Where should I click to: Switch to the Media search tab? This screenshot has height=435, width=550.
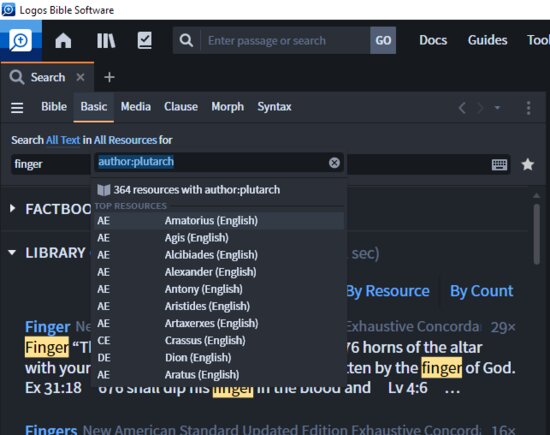point(136,107)
